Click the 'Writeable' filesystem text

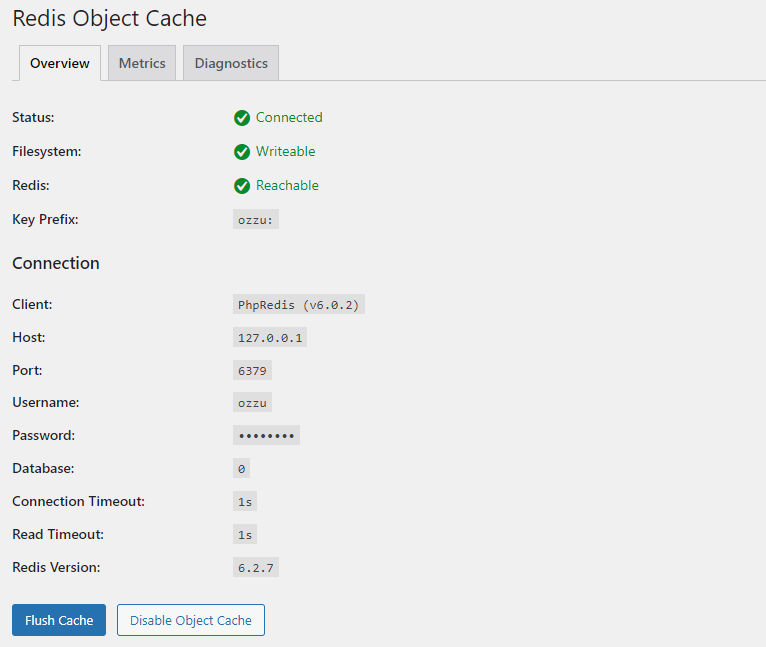click(x=286, y=151)
